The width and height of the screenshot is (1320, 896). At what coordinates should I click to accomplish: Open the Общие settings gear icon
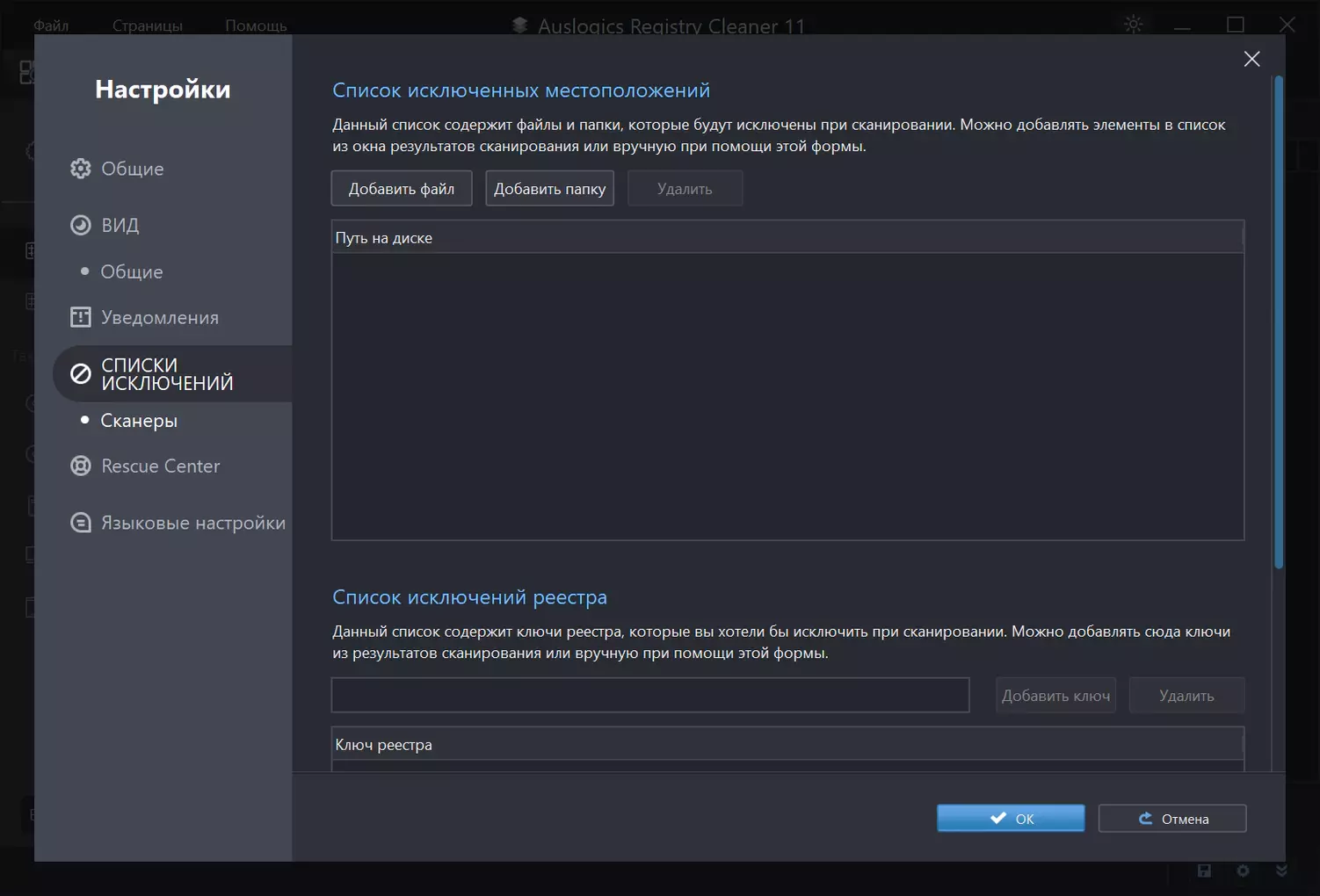coord(81,169)
